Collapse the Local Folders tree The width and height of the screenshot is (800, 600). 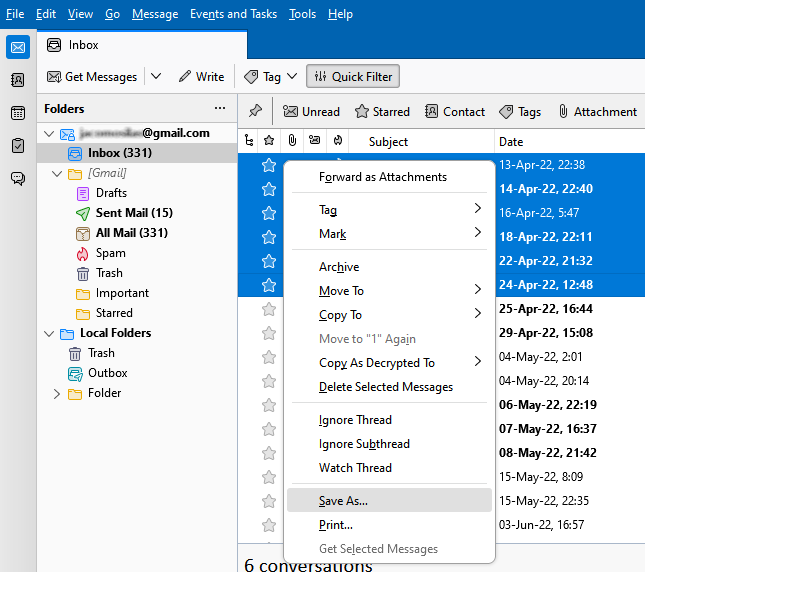pyautogui.click(x=49, y=334)
